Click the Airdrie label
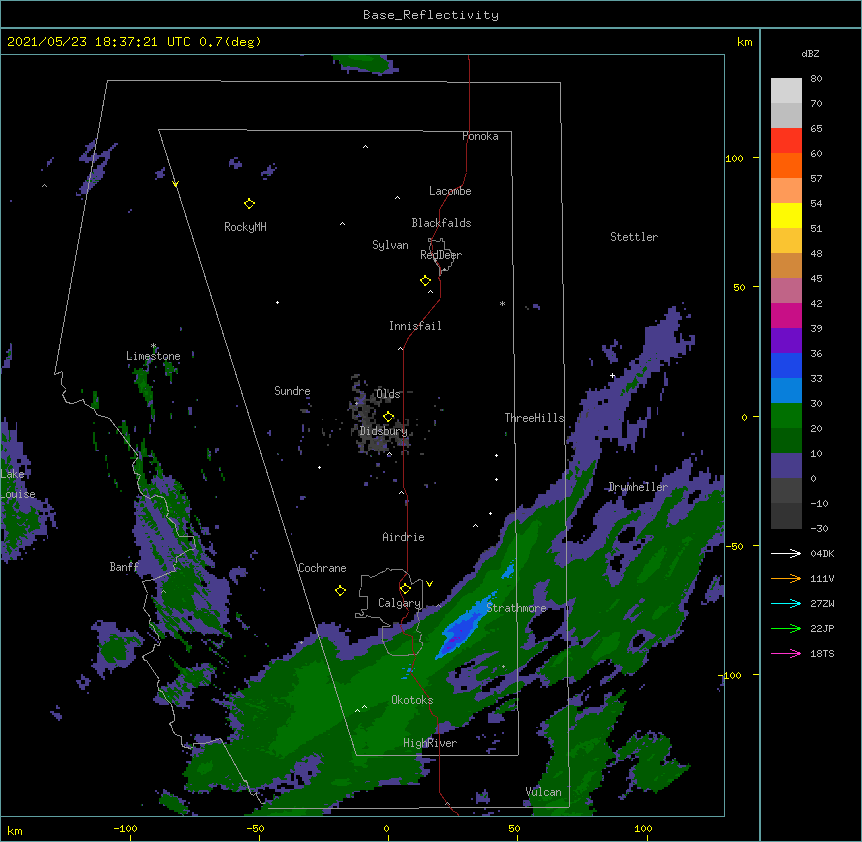 tap(403, 537)
